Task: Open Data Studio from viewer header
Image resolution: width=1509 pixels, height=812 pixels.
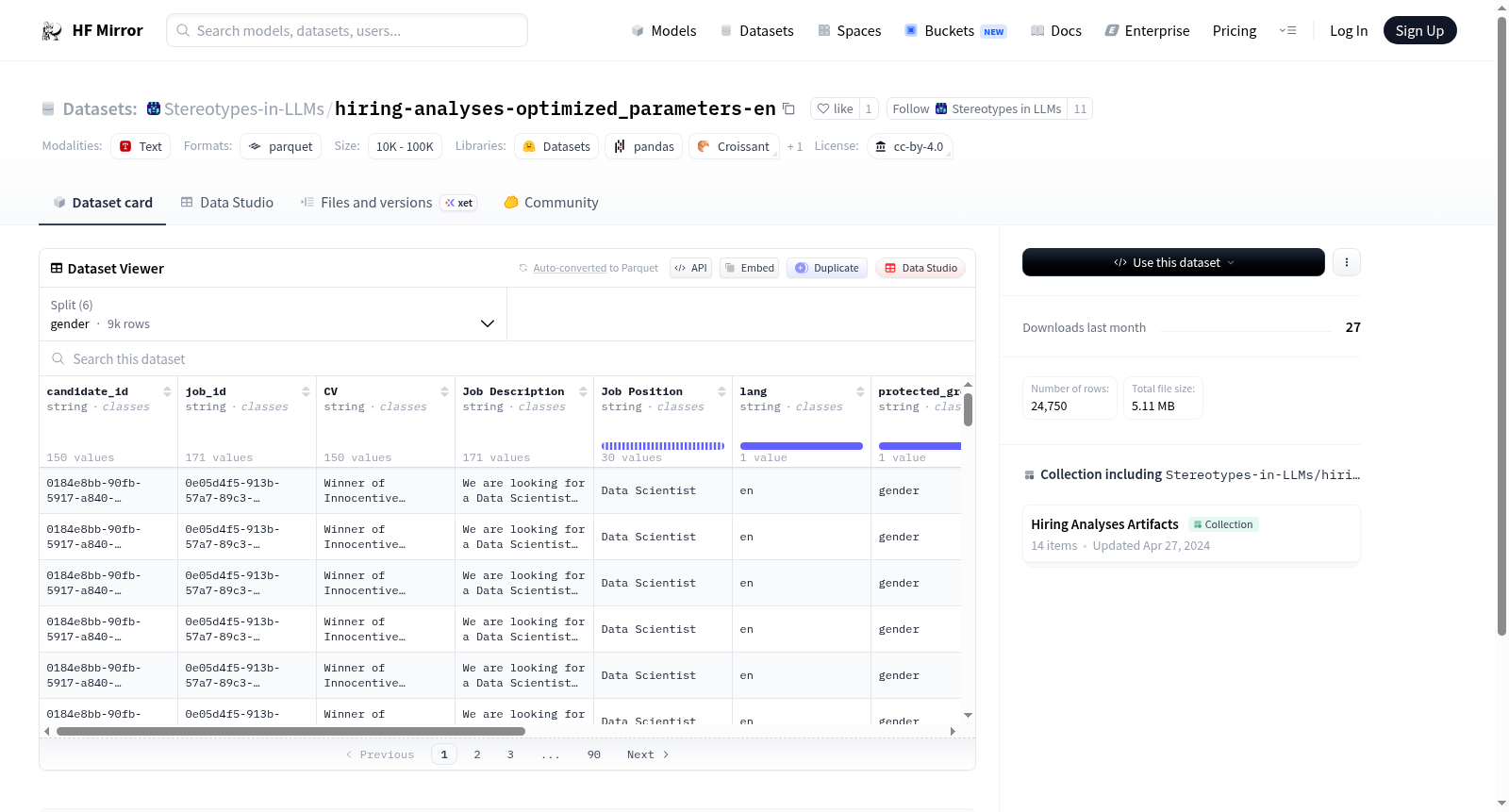Action: [x=920, y=268]
